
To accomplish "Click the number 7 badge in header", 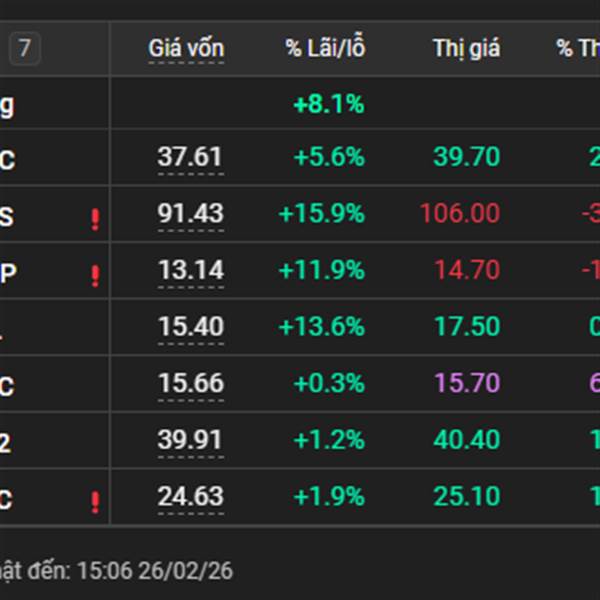I will tap(25, 48).
